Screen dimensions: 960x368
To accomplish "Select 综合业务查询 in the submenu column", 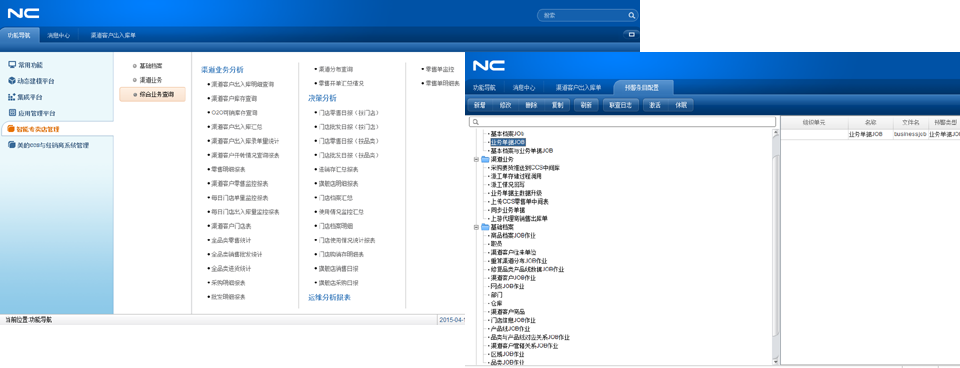I will pyautogui.click(x=152, y=95).
